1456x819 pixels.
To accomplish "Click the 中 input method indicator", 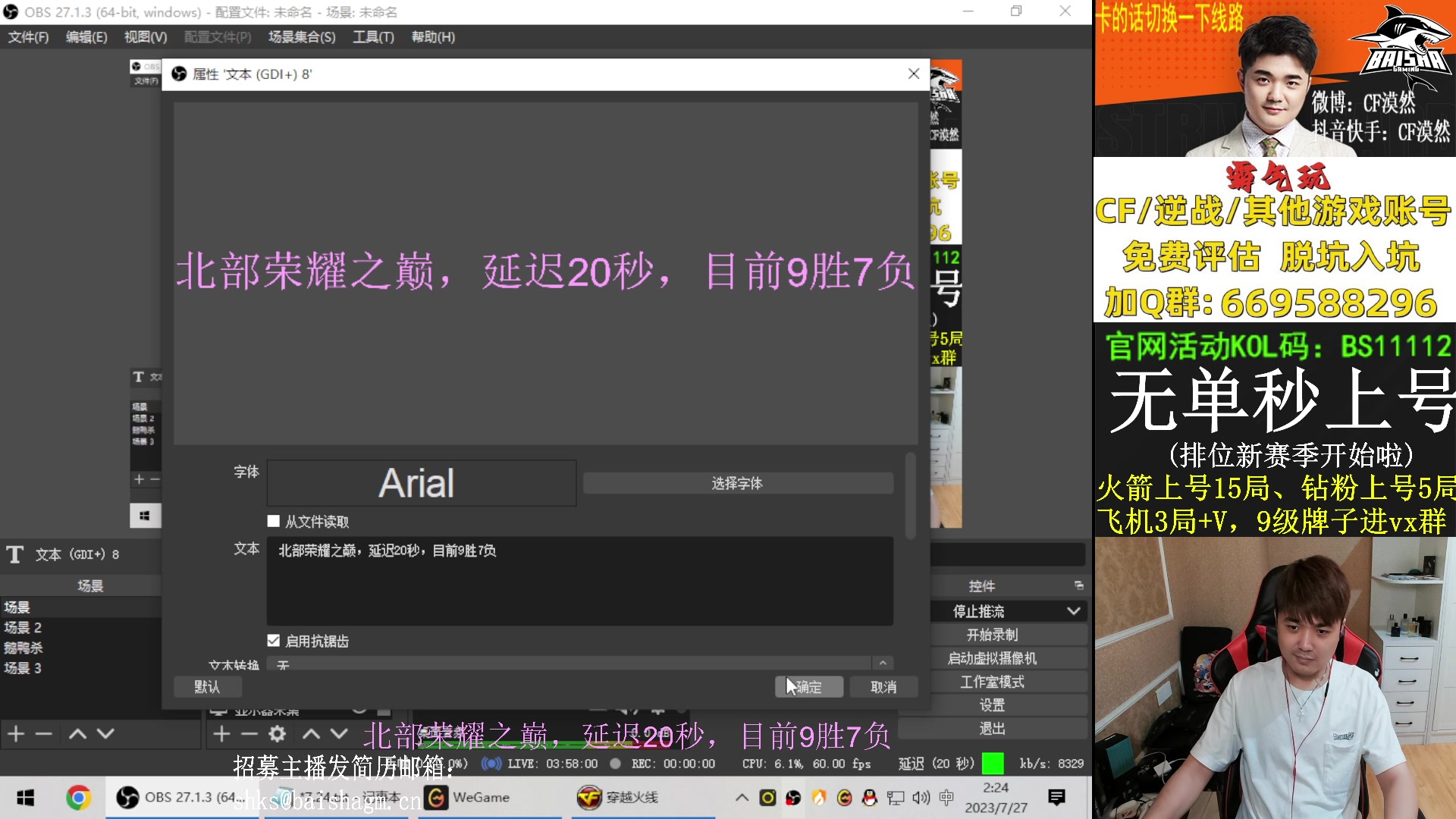I will (x=946, y=798).
